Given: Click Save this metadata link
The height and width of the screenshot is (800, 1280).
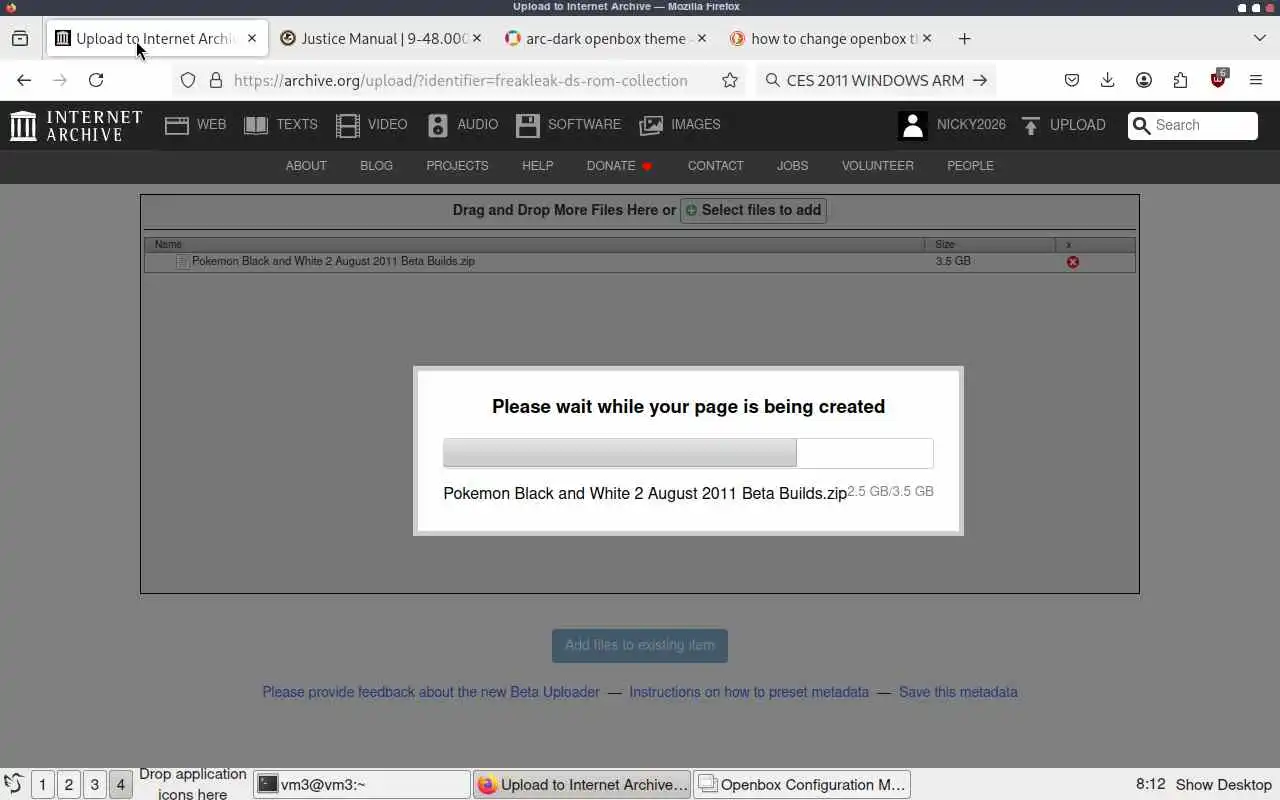Looking at the screenshot, I should click(x=958, y=692).
